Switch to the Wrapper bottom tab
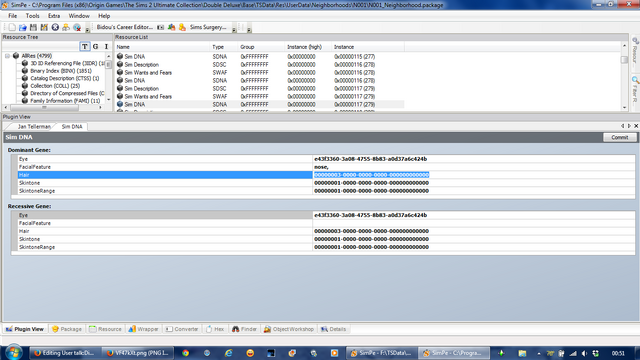Screen dimensions: 640x360 (143, 329)
